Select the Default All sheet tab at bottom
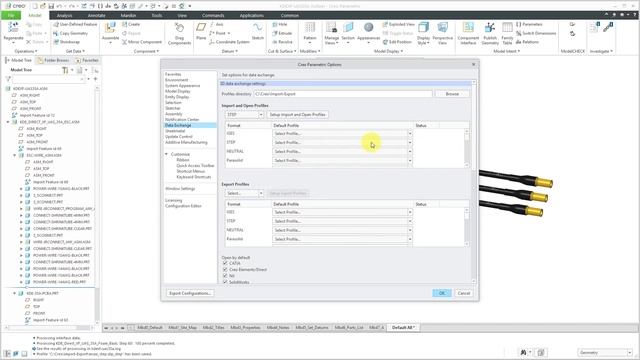The image size is (640, 360). pyautogui.click(x=403, y=328)
